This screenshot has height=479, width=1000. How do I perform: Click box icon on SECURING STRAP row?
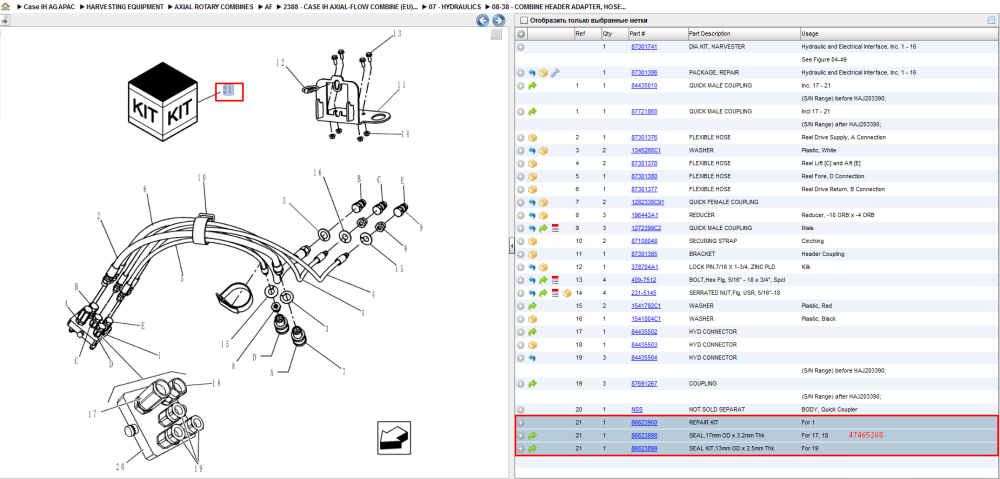tap(532, 241)
